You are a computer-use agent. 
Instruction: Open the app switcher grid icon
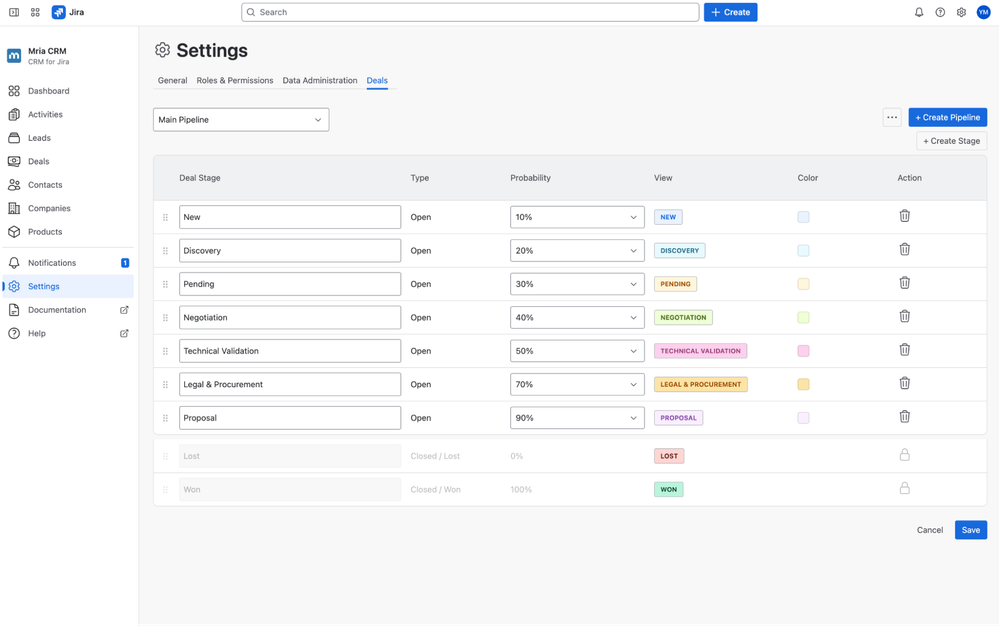(x=35, y=12)
